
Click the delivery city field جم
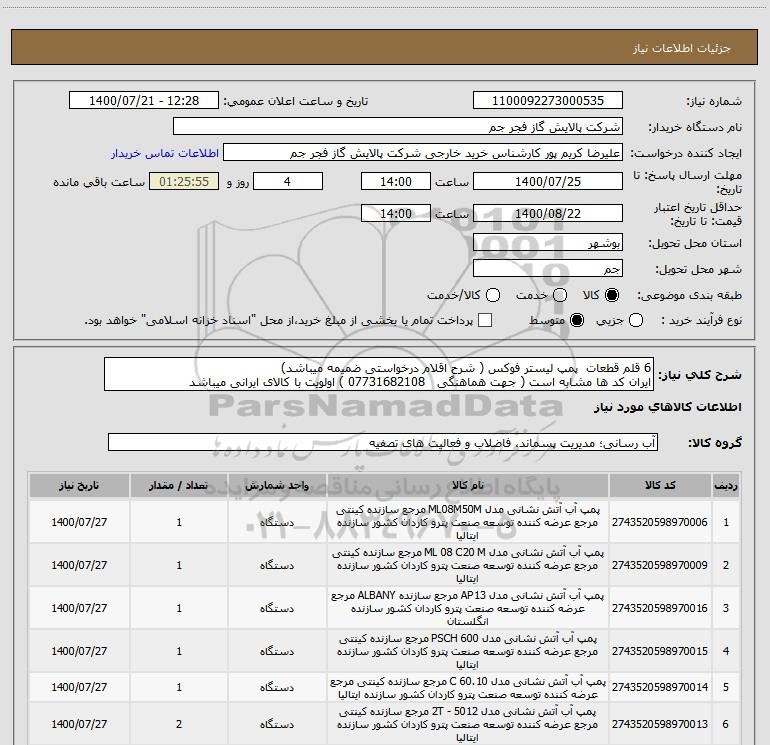[548, 268]
